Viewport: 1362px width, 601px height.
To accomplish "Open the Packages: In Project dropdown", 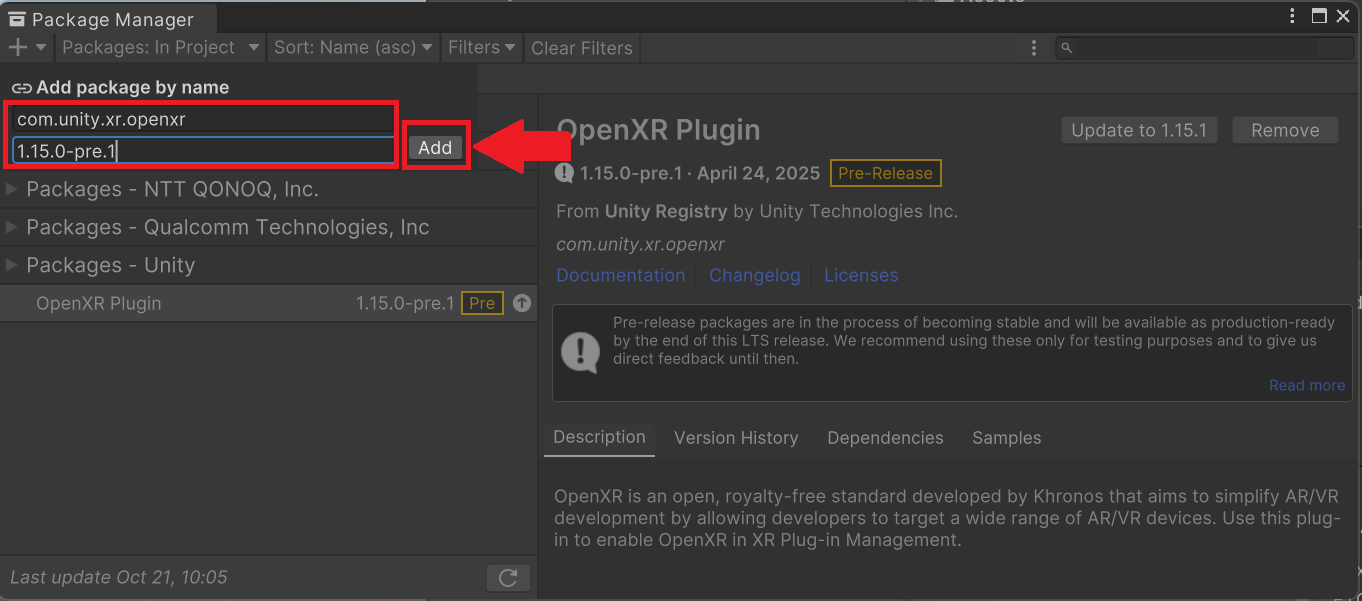I will tap(160, 47).
